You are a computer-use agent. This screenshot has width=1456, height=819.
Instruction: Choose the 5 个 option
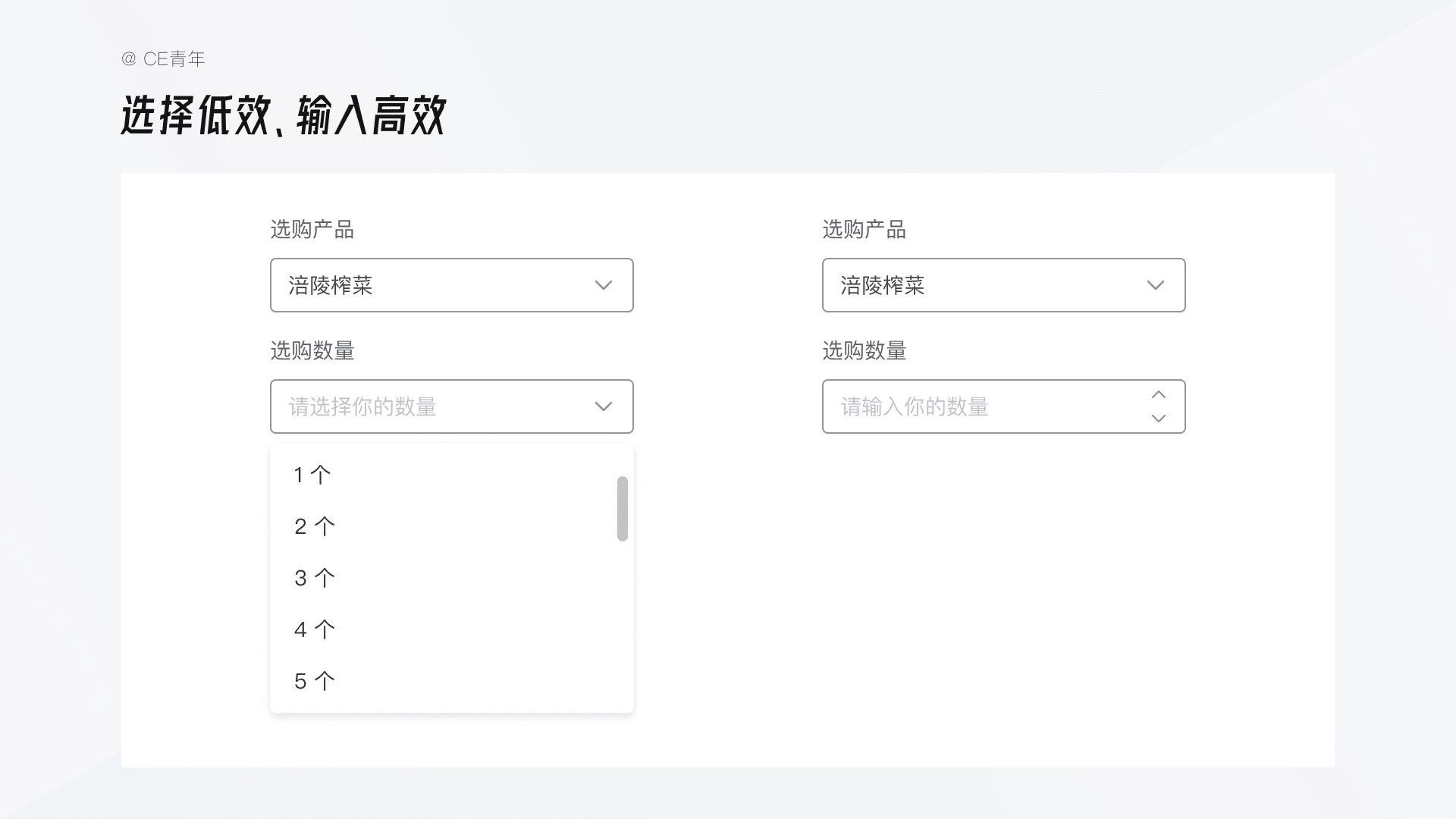point(314,682)
